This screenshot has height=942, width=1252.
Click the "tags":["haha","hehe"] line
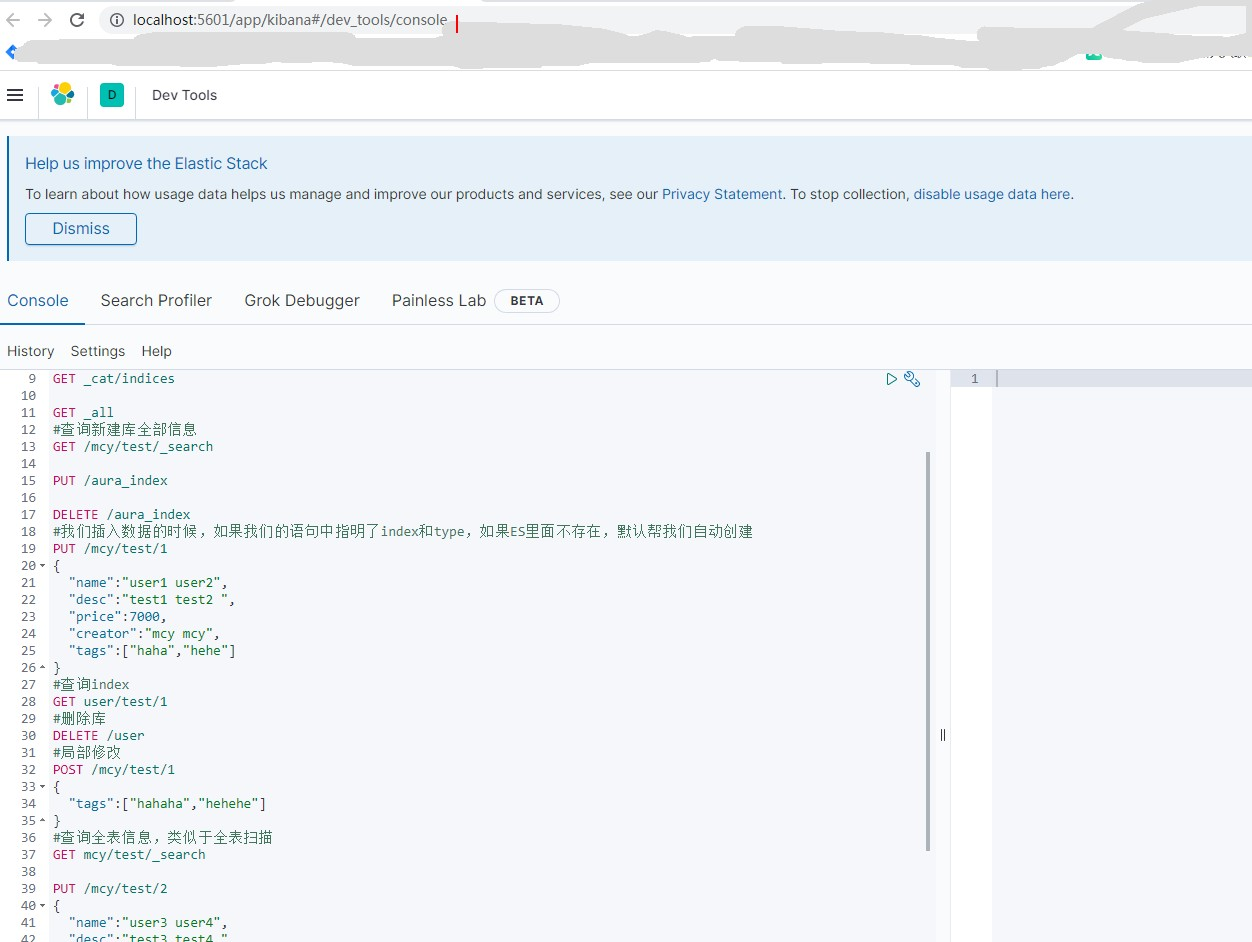152,651
